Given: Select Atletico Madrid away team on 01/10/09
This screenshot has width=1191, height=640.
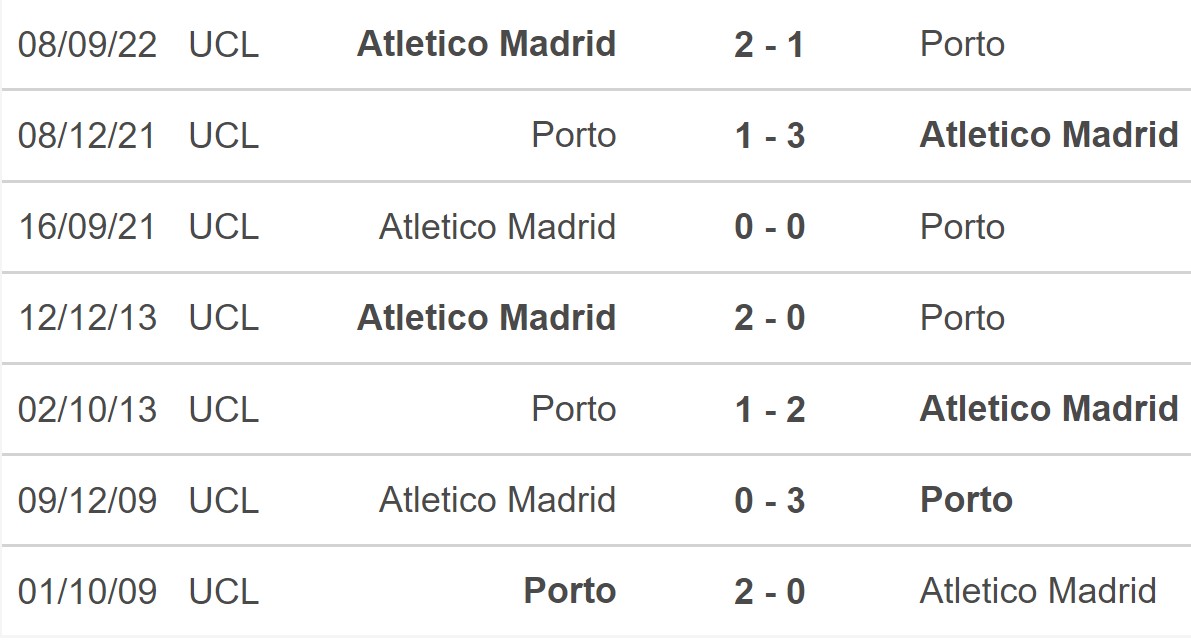Looking at the screenshot, I should pyautogui.click(x=1038, y=591).
